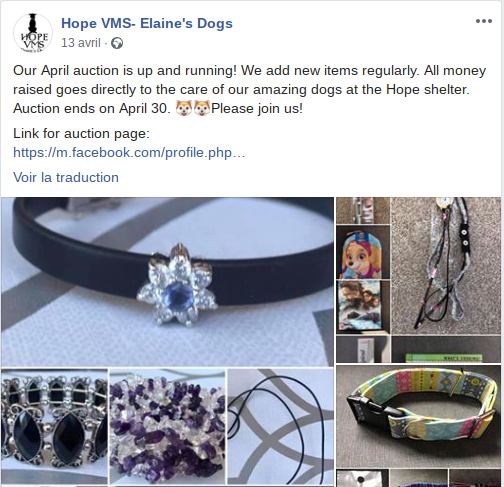Click the 13 avril post timestamp
The width and height of the screenshot is (504, 487).
[81, 43]
